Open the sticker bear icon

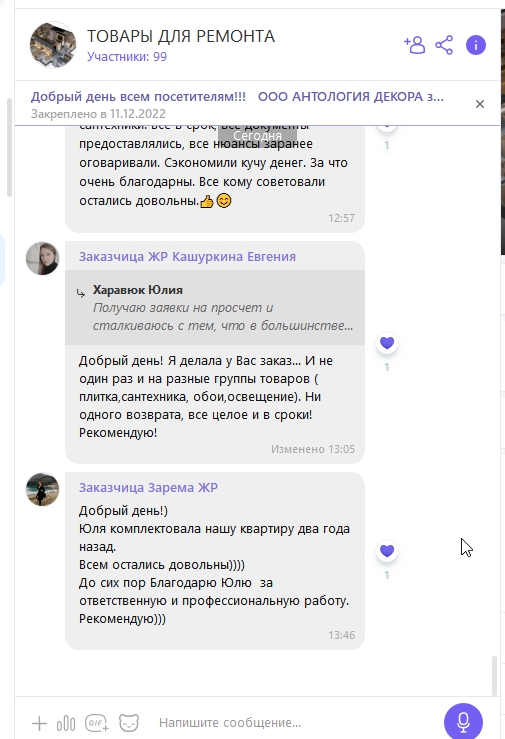click(129, 723)
